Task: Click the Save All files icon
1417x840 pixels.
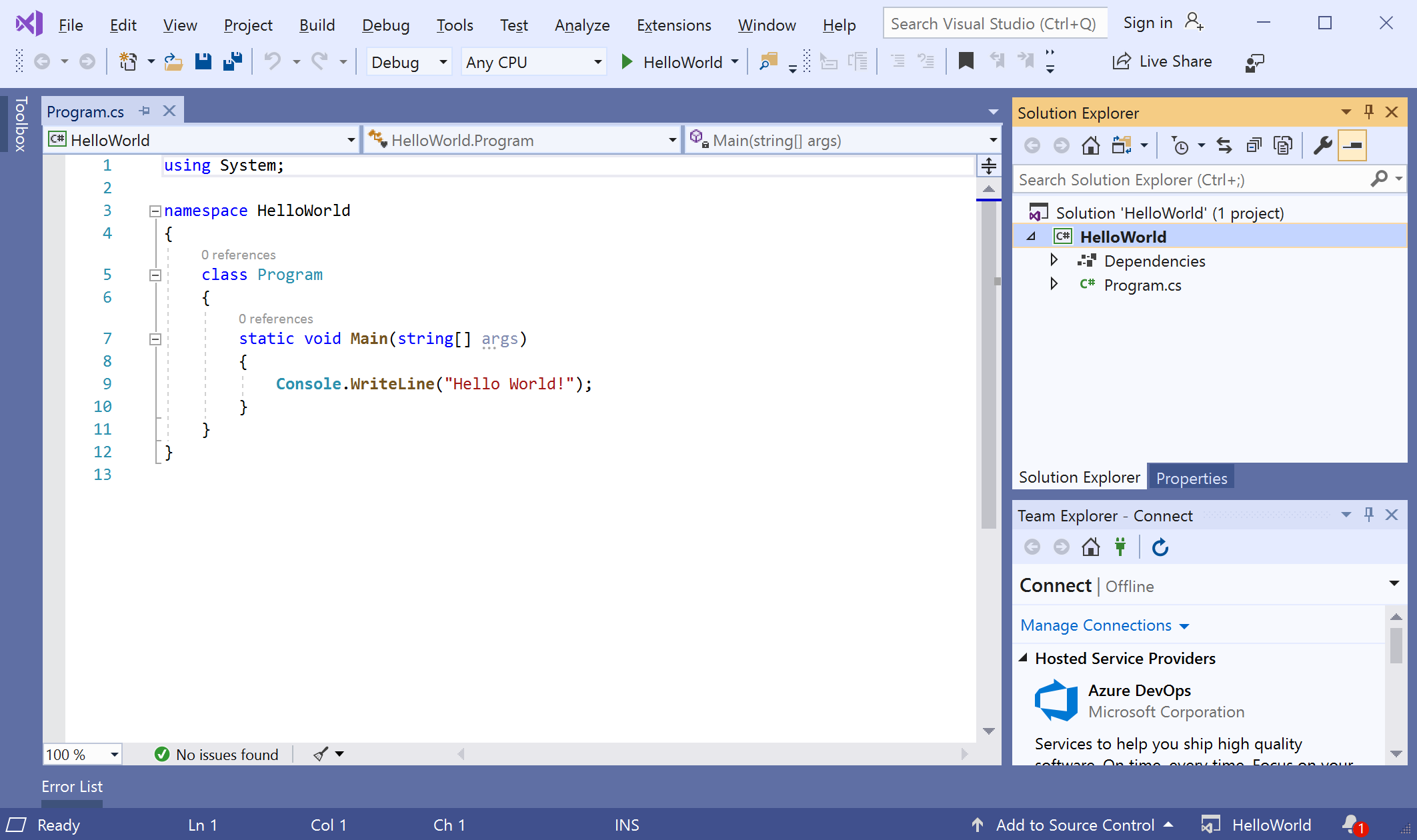Action: click(232, 62)
